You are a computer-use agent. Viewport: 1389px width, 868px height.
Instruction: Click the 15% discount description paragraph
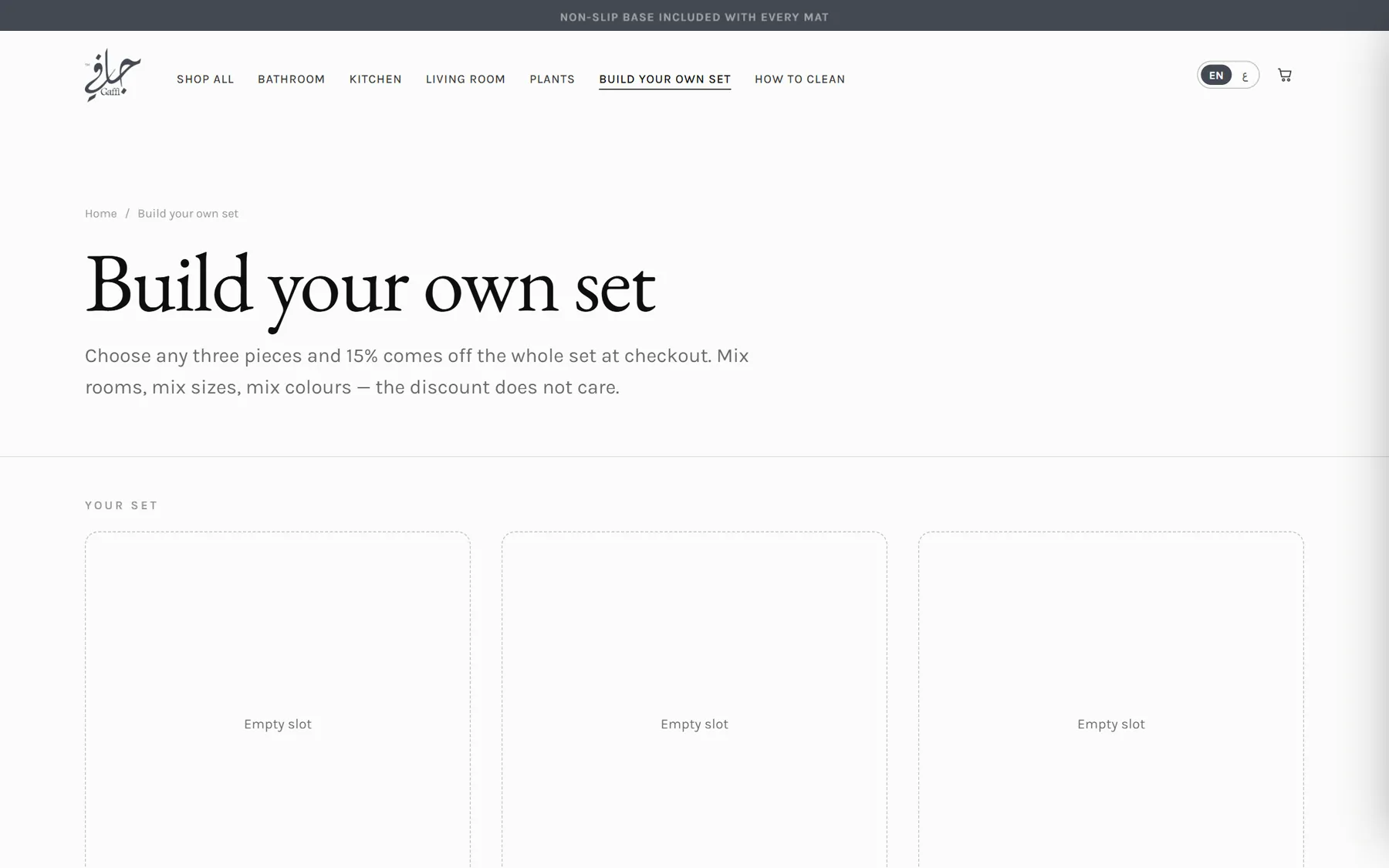tap(417, 371)
